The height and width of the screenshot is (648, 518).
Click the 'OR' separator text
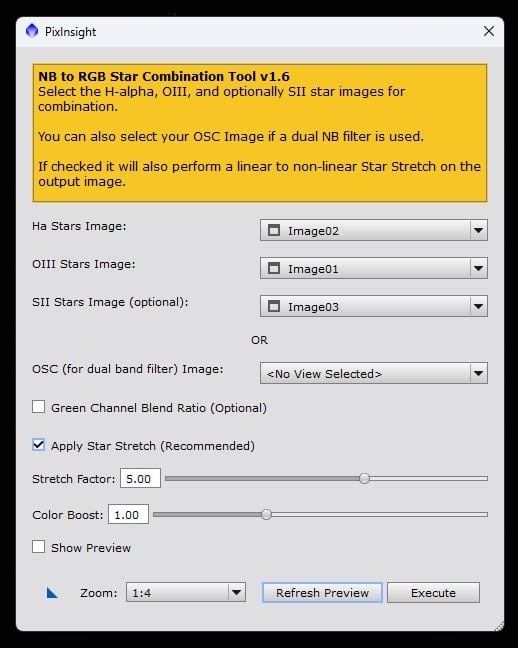point(259,340)
